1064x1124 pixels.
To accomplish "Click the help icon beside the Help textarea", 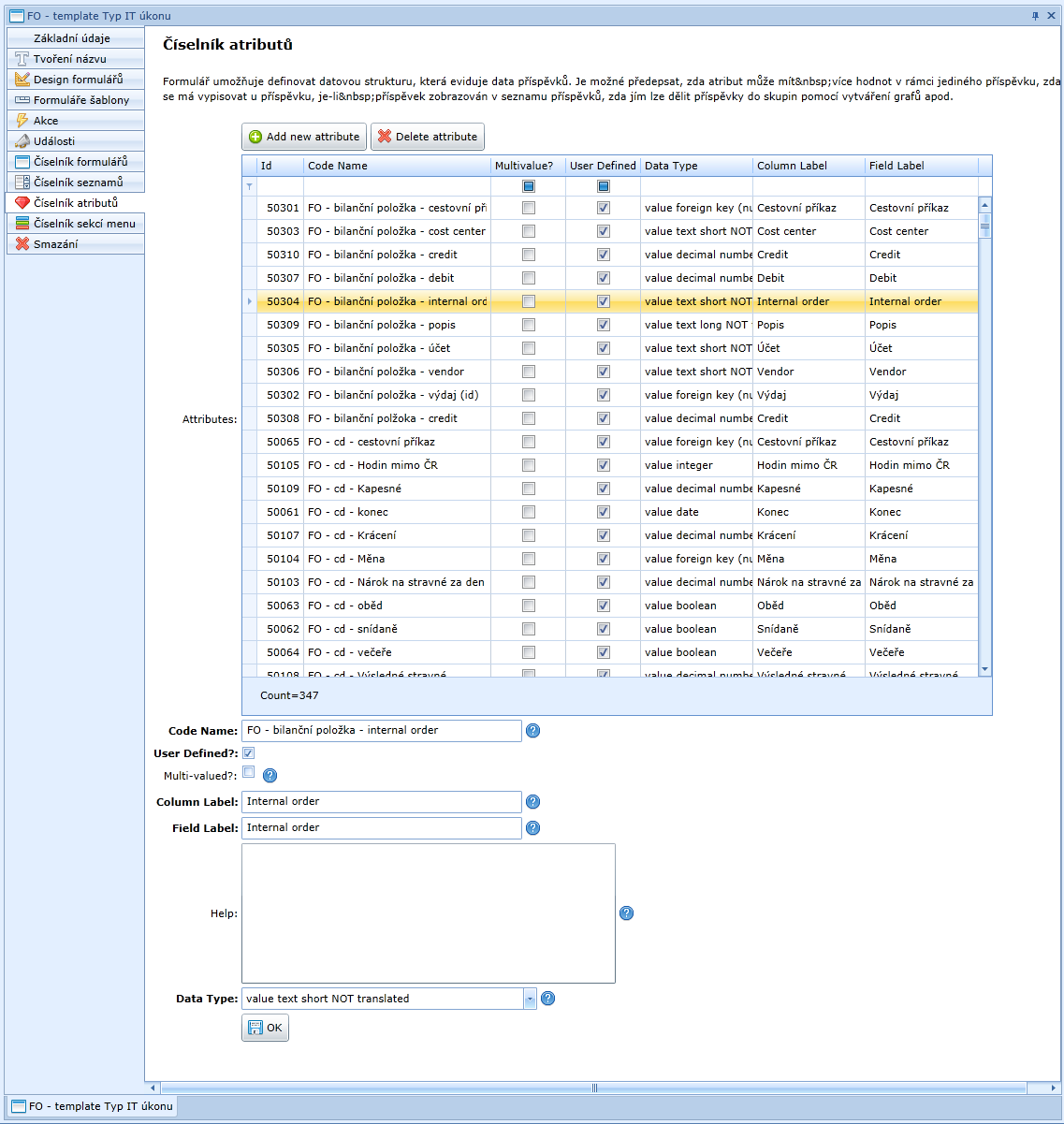I will click(x=626, y=913).
